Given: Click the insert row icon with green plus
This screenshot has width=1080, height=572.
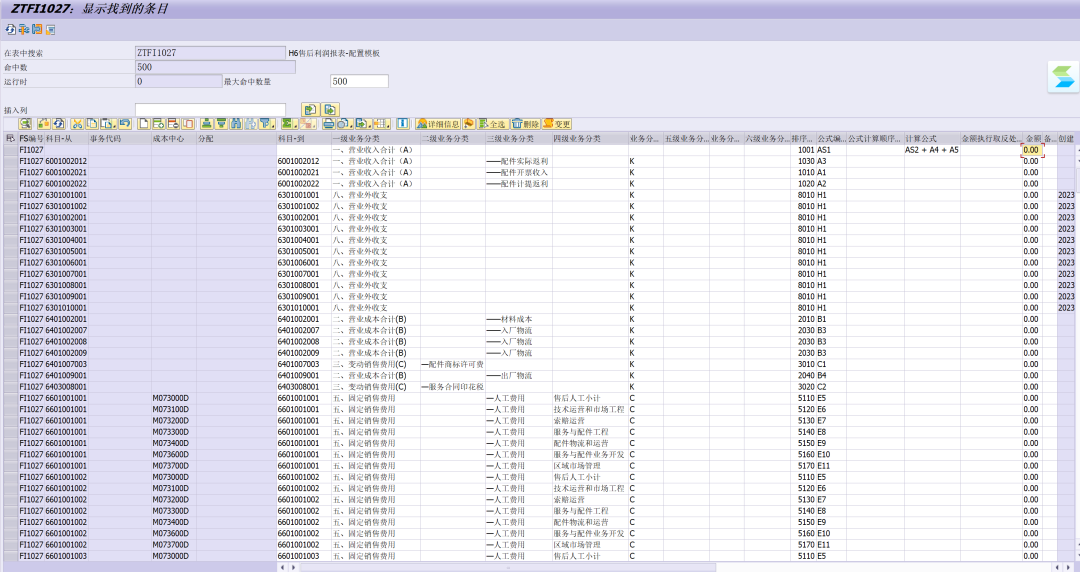Looking at the screenshot, I should 158,124.
